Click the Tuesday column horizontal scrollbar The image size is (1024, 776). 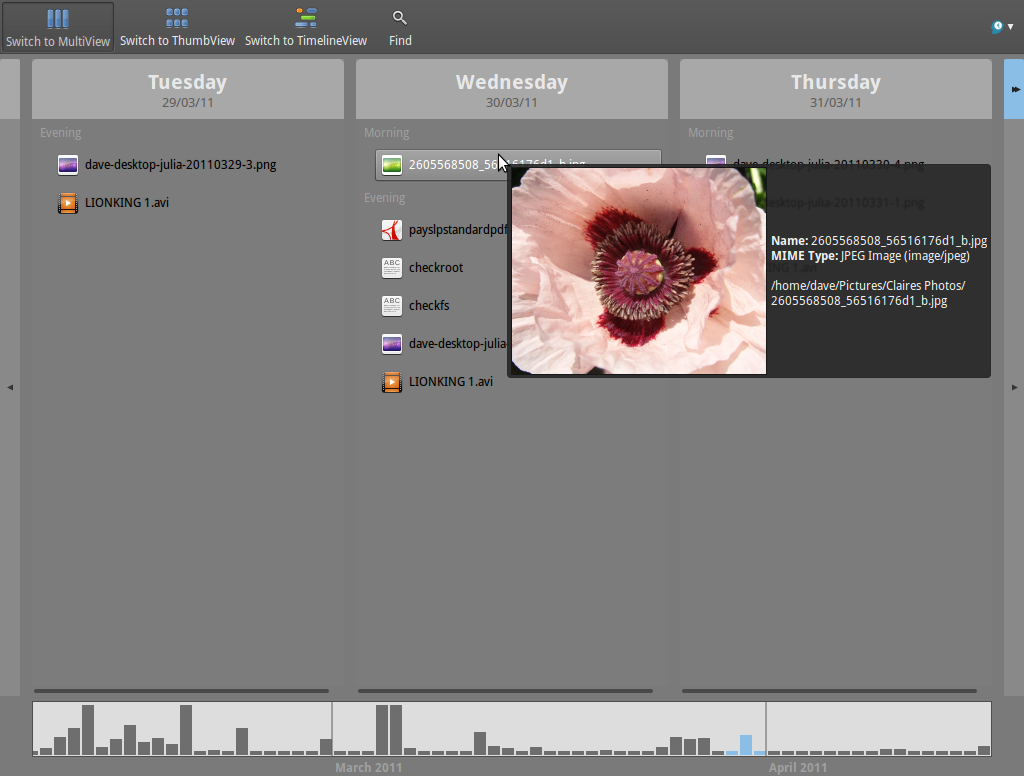click(181, 690)
